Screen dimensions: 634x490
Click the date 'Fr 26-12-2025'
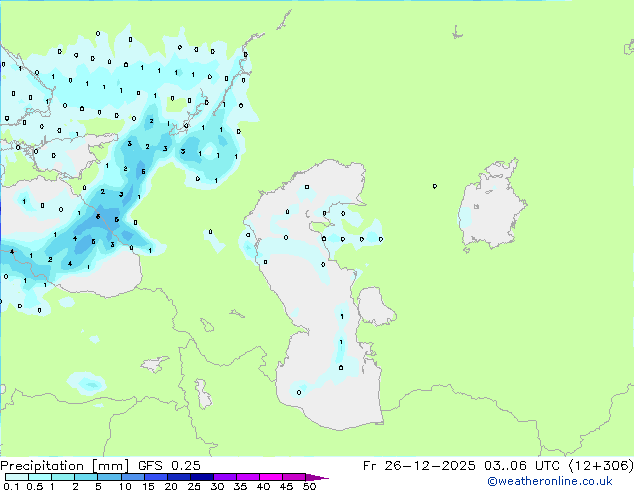click(419, 466)
